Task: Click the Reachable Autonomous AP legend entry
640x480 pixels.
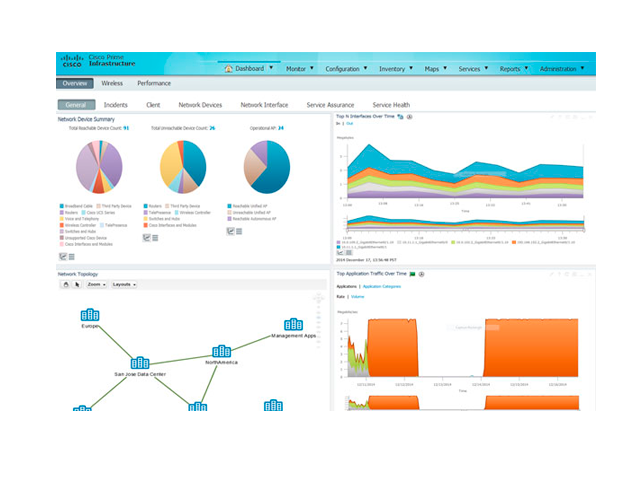Action: click(252, 219)
